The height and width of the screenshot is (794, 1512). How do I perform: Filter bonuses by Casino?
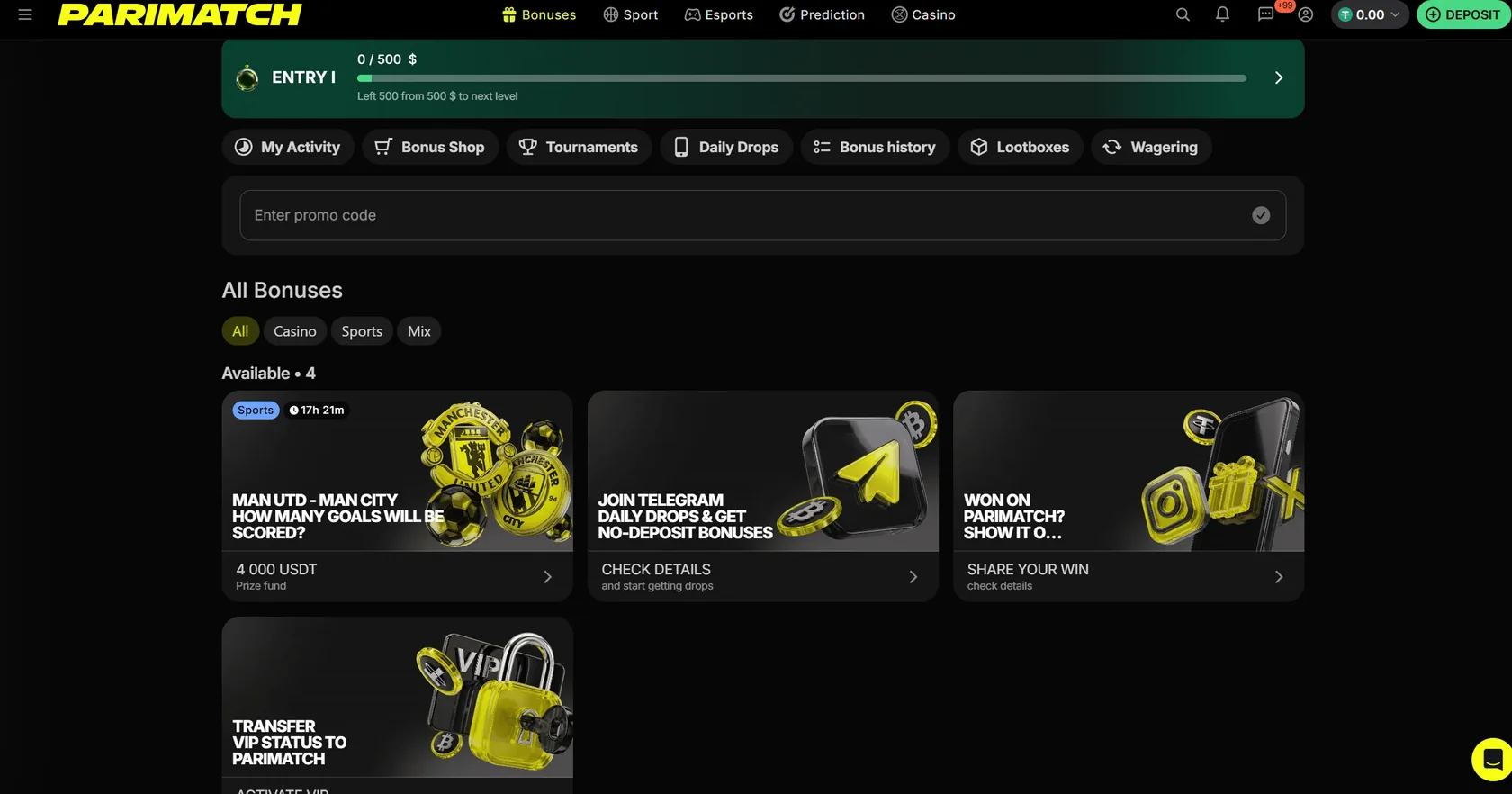click(295, 331)
